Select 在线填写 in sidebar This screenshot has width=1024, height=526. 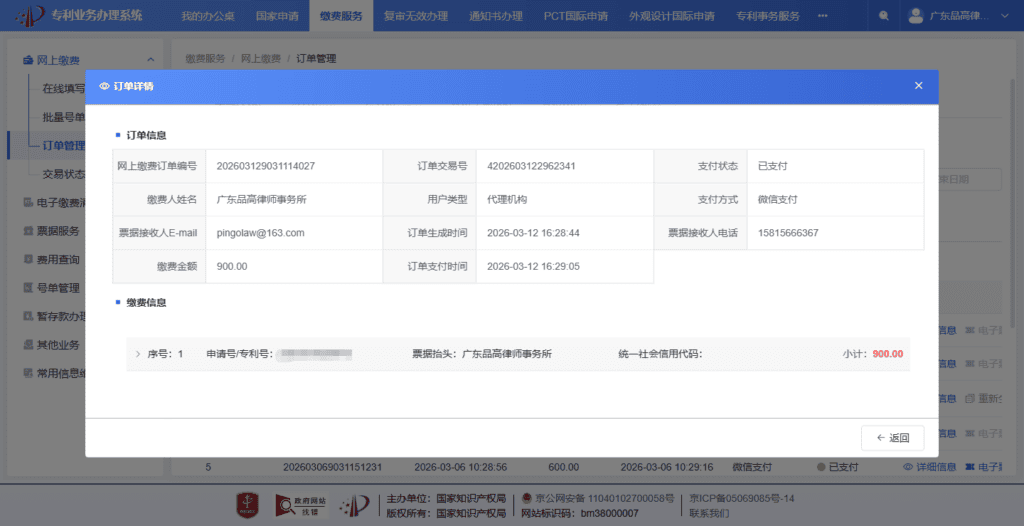pos(63,88)
